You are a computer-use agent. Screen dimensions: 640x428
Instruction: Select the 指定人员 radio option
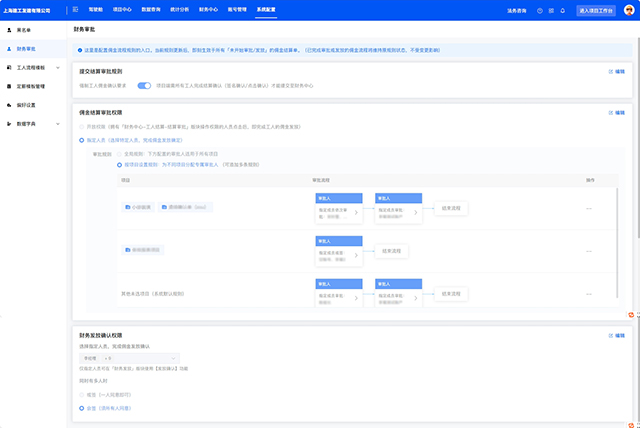tap(82, 142)
